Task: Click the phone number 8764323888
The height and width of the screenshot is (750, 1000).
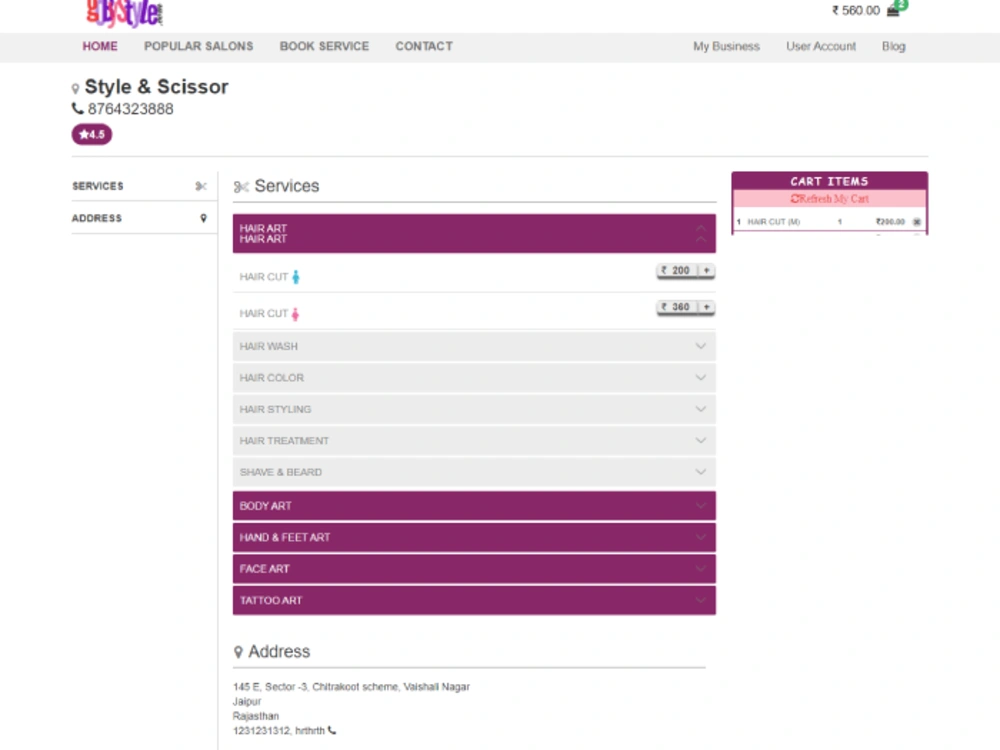Action: pyautogui.click(x=131, y=109)
